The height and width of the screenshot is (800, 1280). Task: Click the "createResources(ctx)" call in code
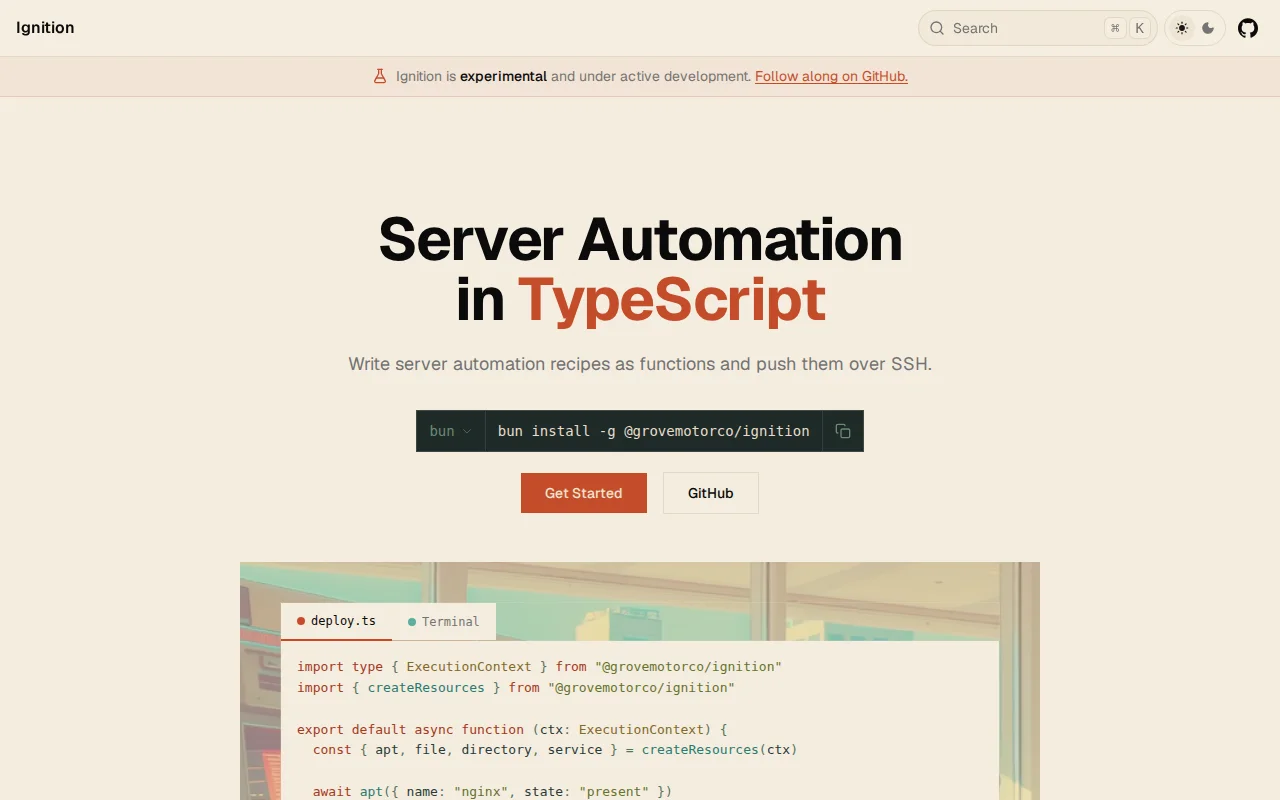(719, 749)
